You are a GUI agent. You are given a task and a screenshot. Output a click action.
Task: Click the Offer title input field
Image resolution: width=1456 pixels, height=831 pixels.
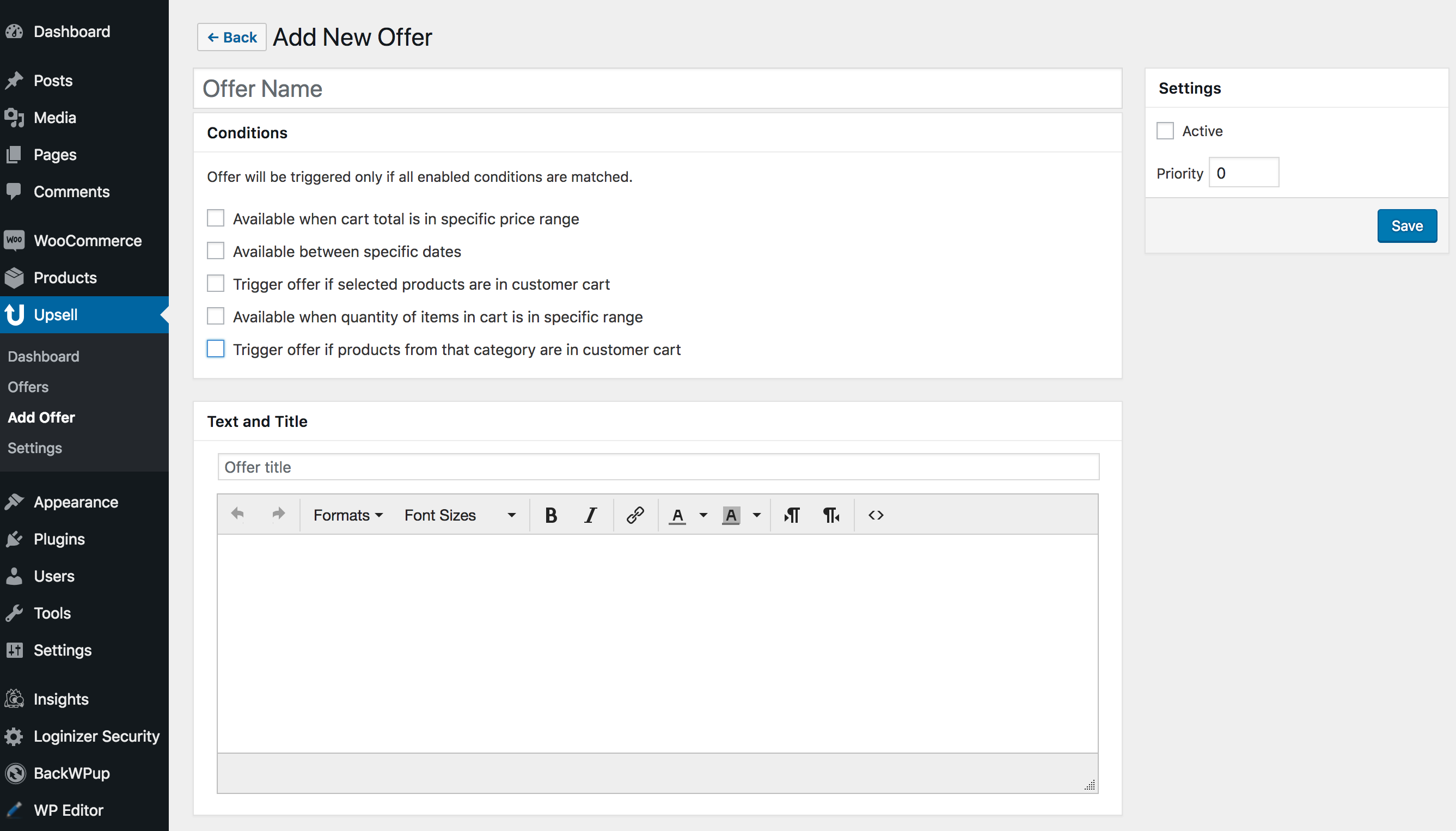[x=659, y=466]
